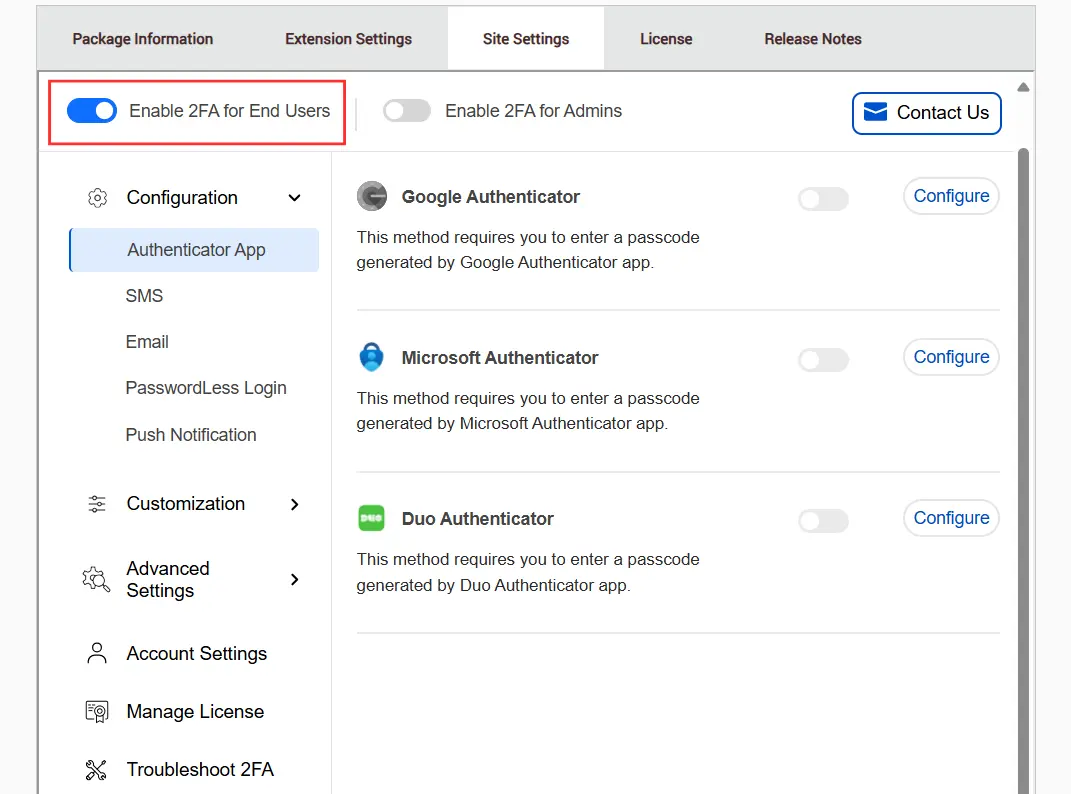Collapse the Configuration section chevron
Screen dimensions: 1071x794
click(x=294, y=198)
